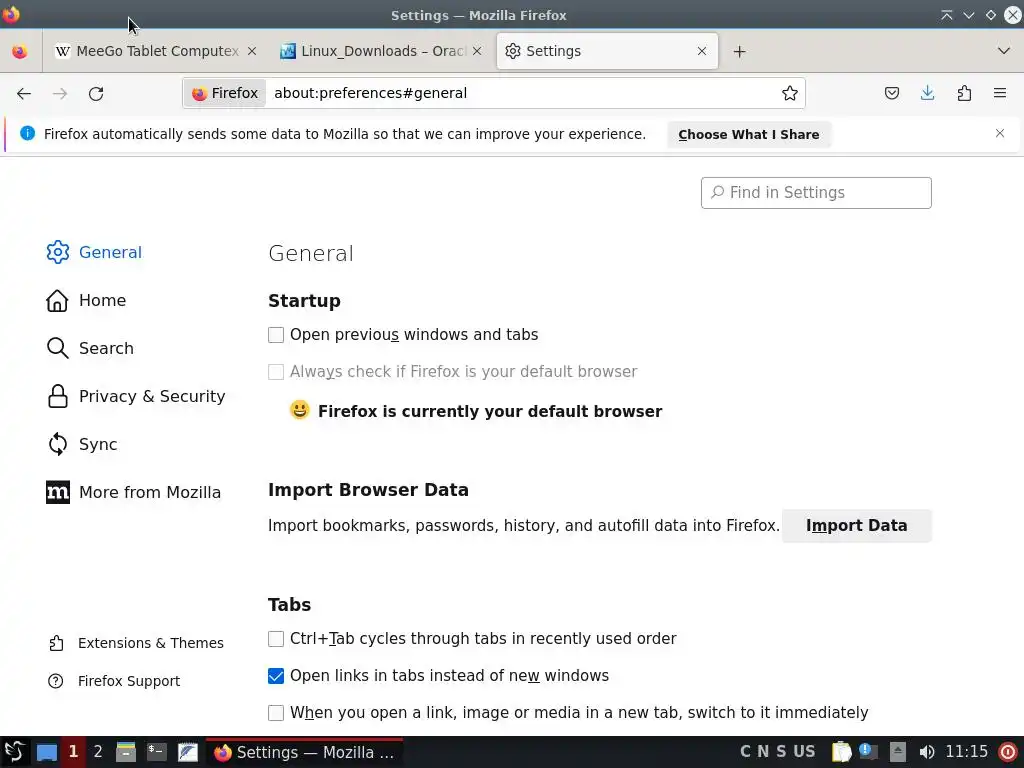1024x768 pixels.
Task: Mute system volume from the taskbar
Action: 927,752
